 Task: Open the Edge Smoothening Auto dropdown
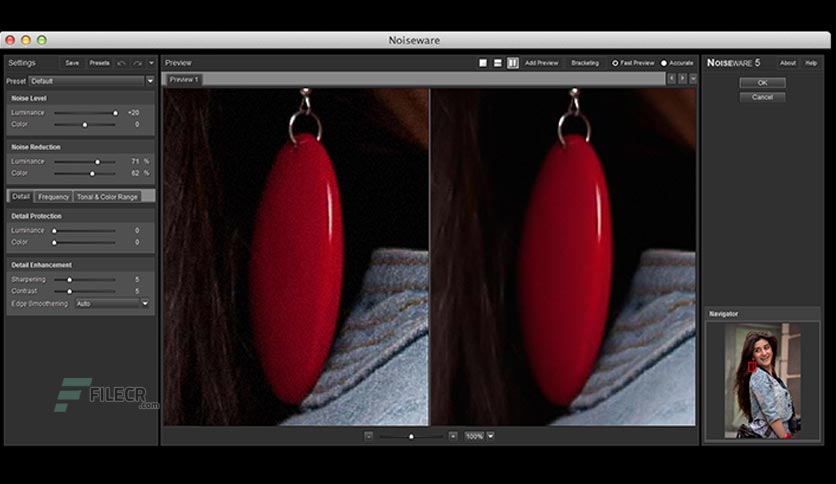tap(145, 303)
